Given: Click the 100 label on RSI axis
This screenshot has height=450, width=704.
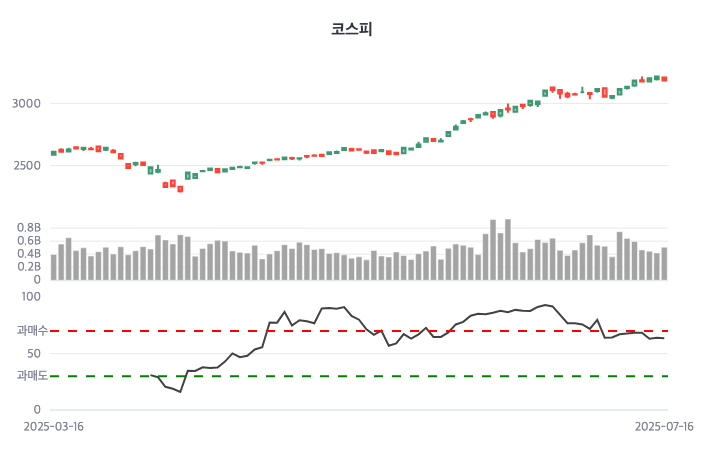Looking at the screenshot, I should tap(30, 297).
